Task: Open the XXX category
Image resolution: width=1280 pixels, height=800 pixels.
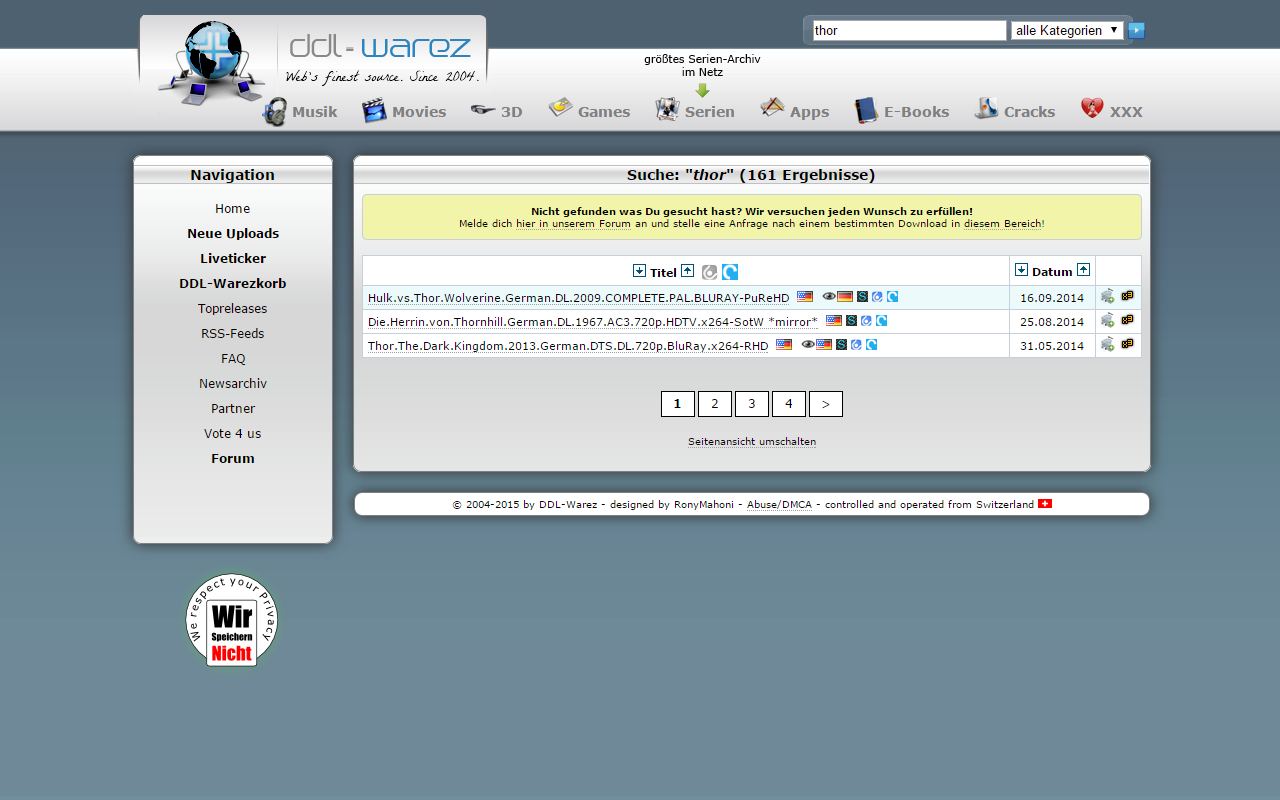Action: (x=1111, y=111)
